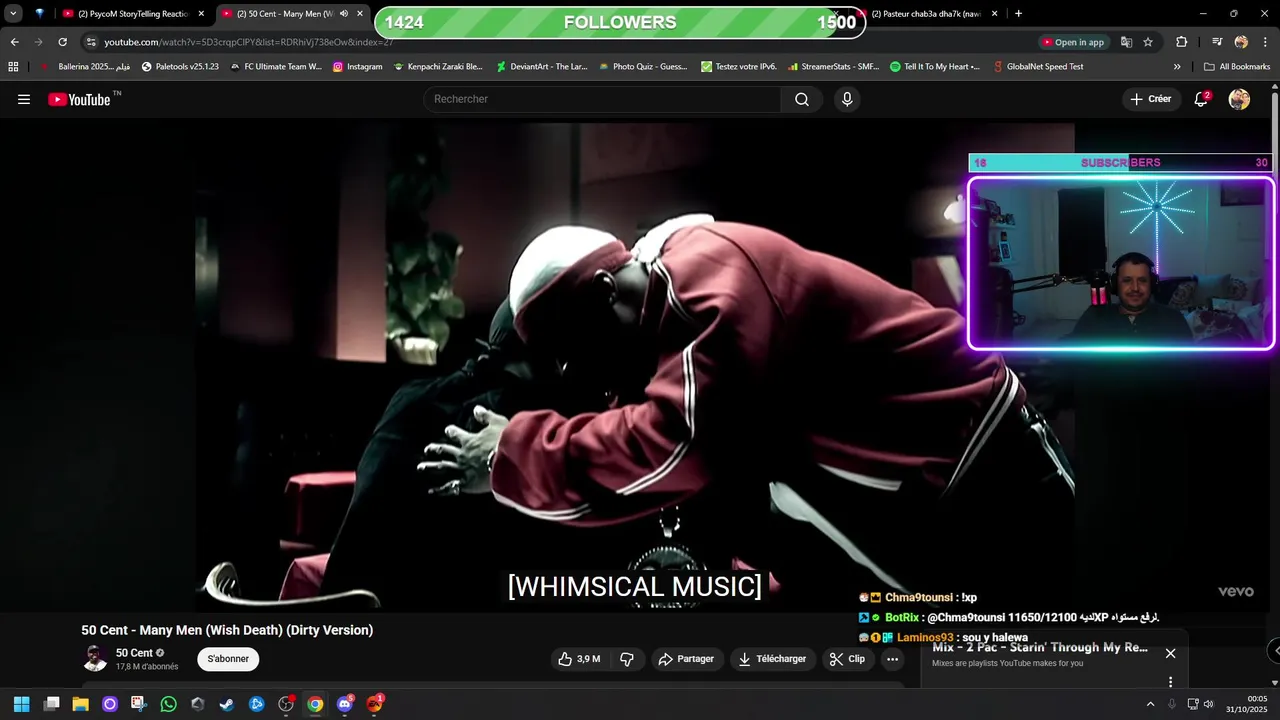Click the S'abonner subscribe button
This screenshot has height=720, width=1280.
tap(228, 659)
